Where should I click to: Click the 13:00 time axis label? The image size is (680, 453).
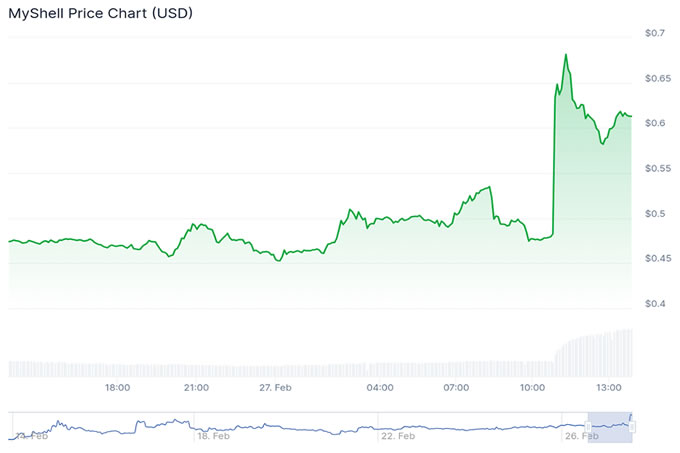pyautogui.click(x=610, y=387)
